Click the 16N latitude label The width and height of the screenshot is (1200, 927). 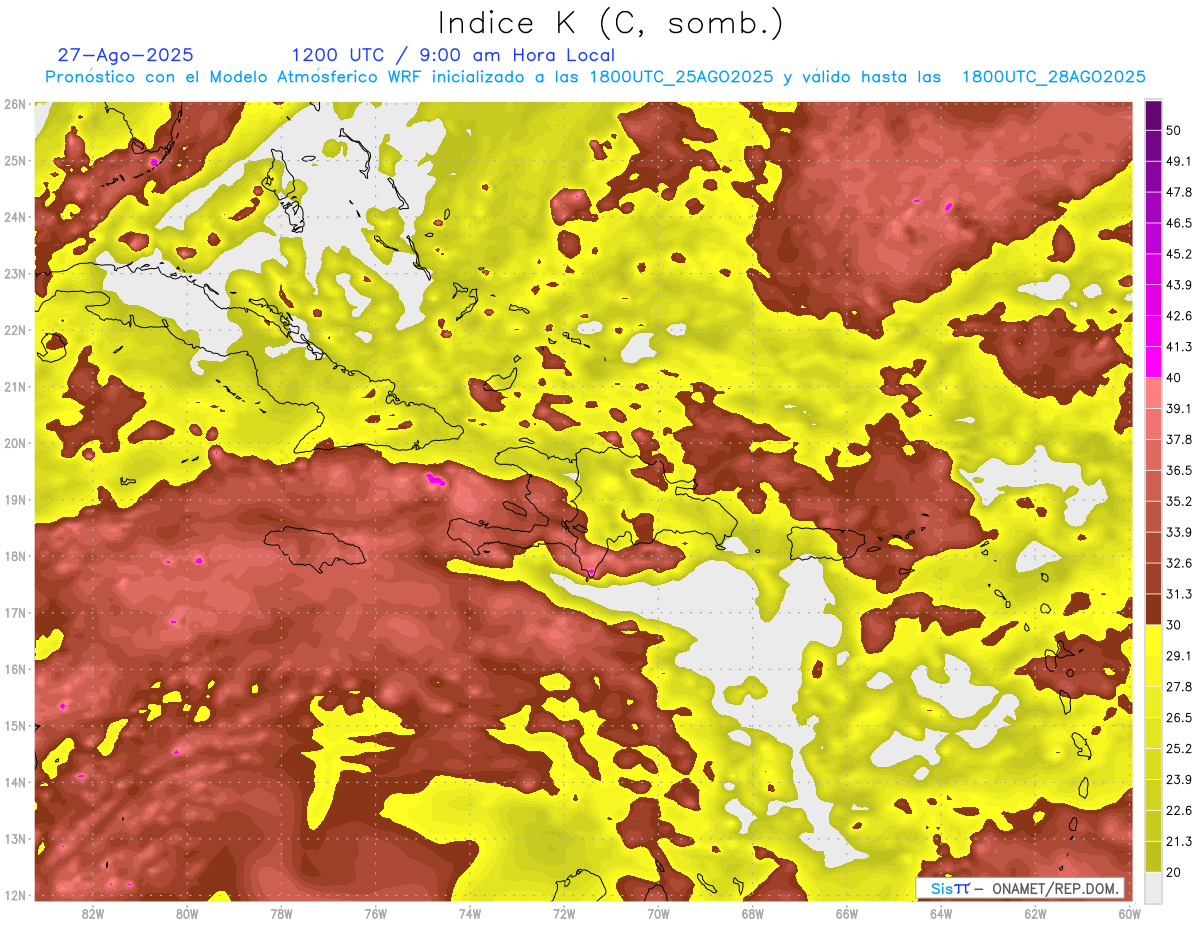14,669
